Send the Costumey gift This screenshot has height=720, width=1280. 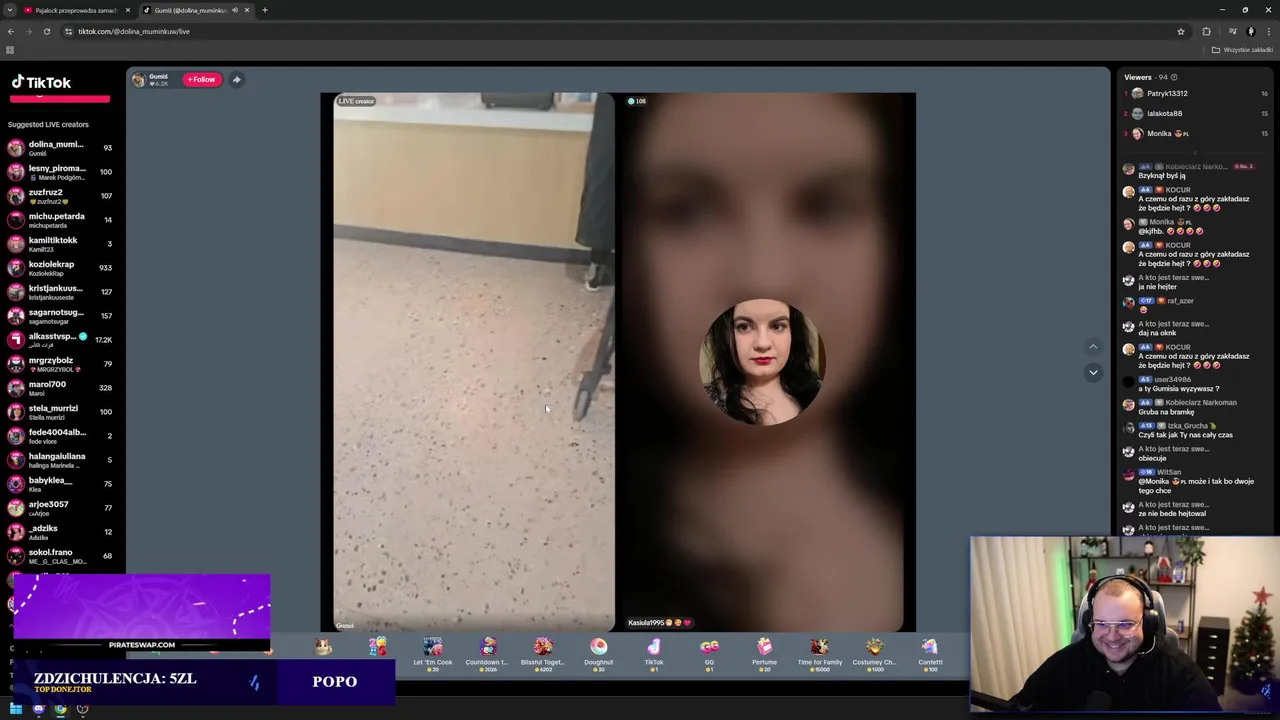[875, 653]
